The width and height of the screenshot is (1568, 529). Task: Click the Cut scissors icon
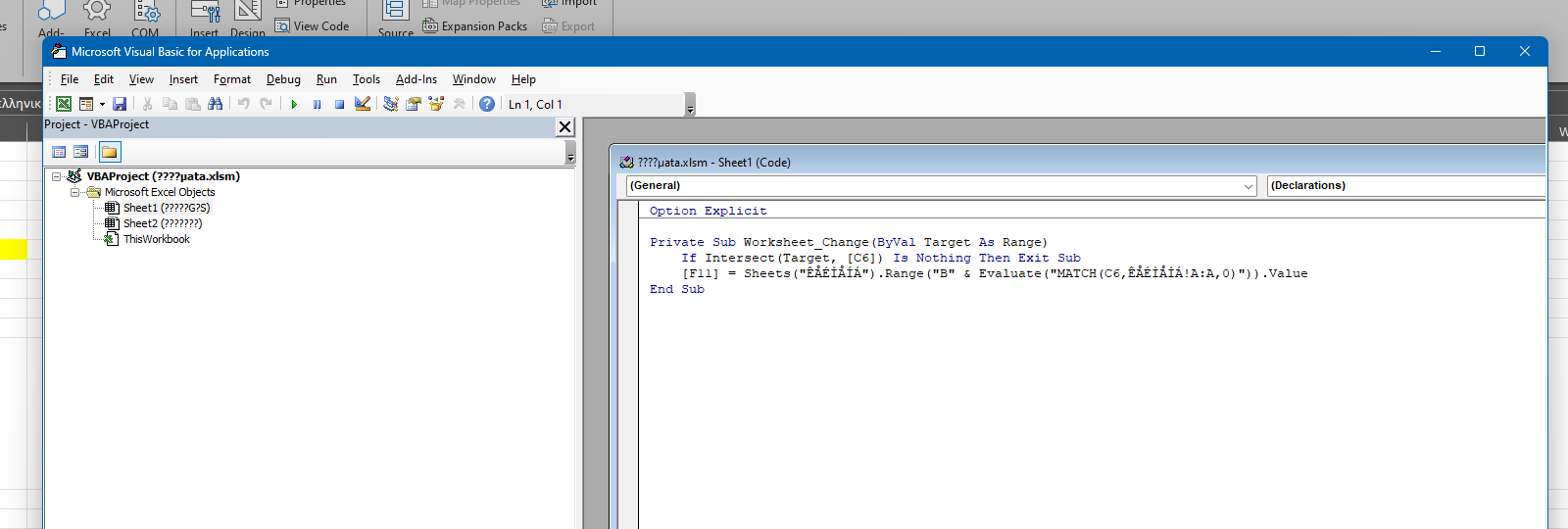(147, 104)
